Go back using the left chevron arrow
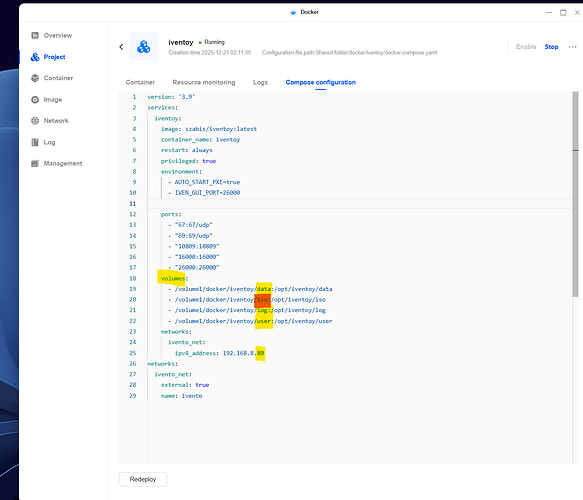The height and width of the screenshot is (500, 583). coord(121,47)
